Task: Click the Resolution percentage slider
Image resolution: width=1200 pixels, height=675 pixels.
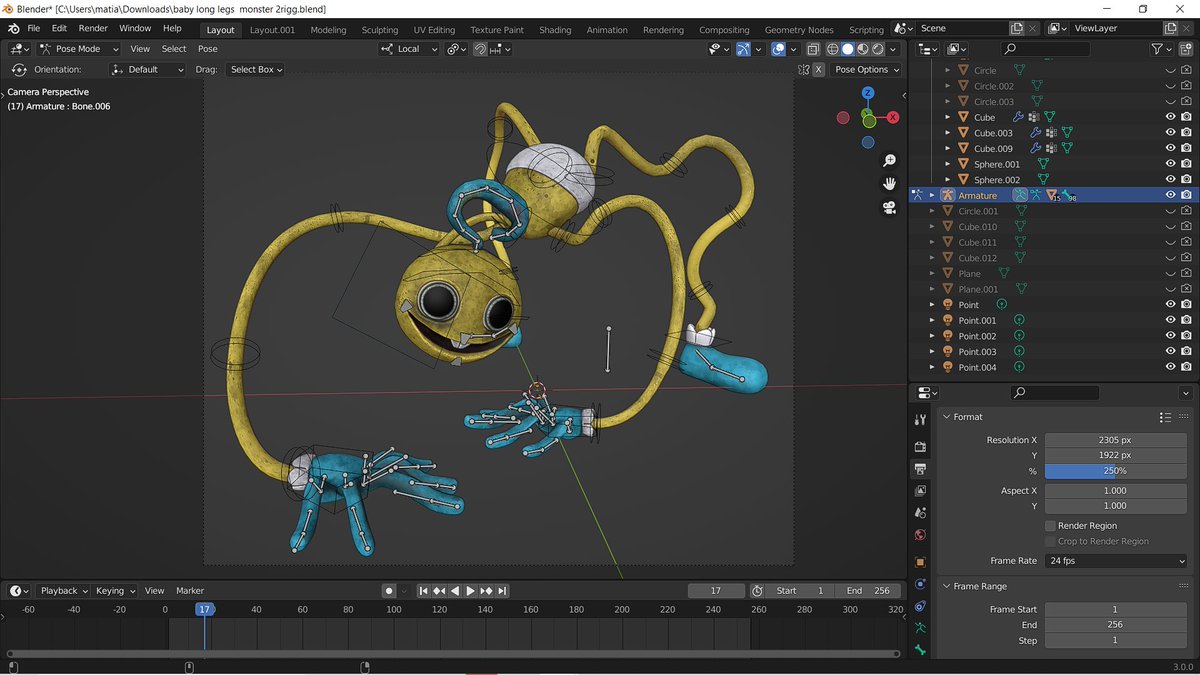Action: click(x=1116, y=471)
